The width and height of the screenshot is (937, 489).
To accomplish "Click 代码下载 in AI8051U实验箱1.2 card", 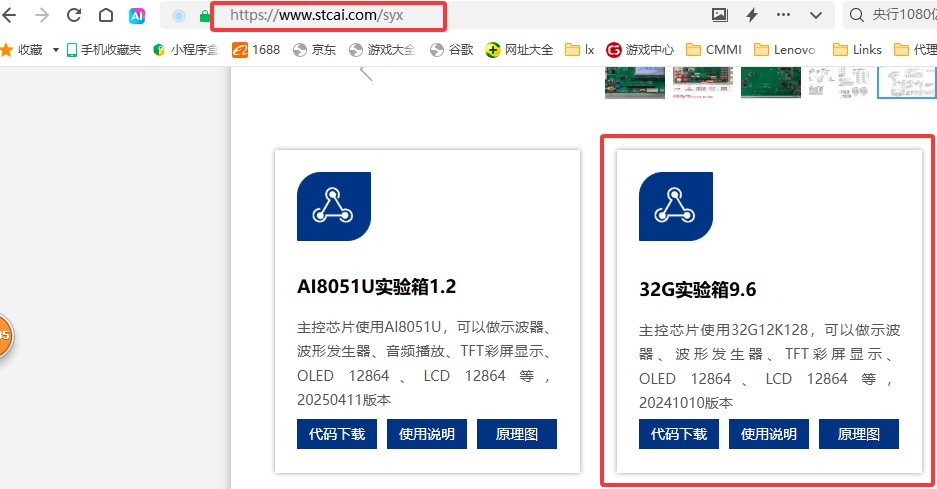I will tap(336, 434).
